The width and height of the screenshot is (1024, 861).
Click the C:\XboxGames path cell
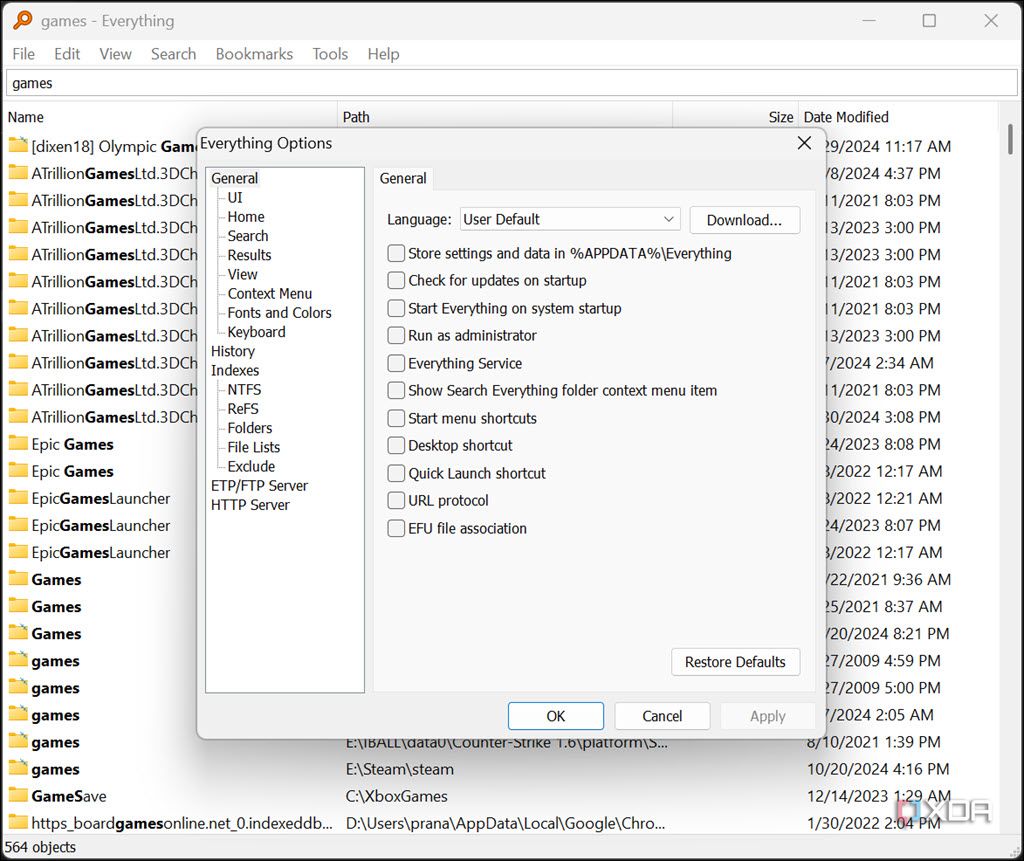tap(397, 796)
